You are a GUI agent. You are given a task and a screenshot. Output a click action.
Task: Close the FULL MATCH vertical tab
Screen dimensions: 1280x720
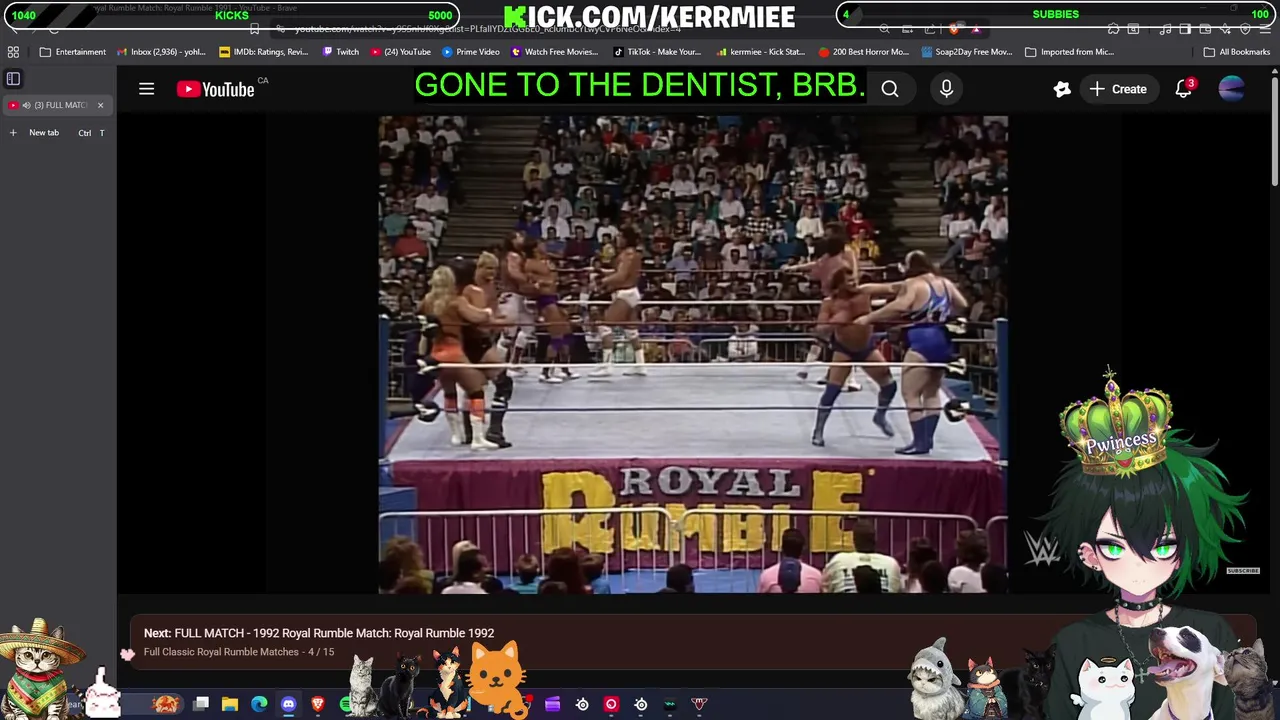coord(100,105)
